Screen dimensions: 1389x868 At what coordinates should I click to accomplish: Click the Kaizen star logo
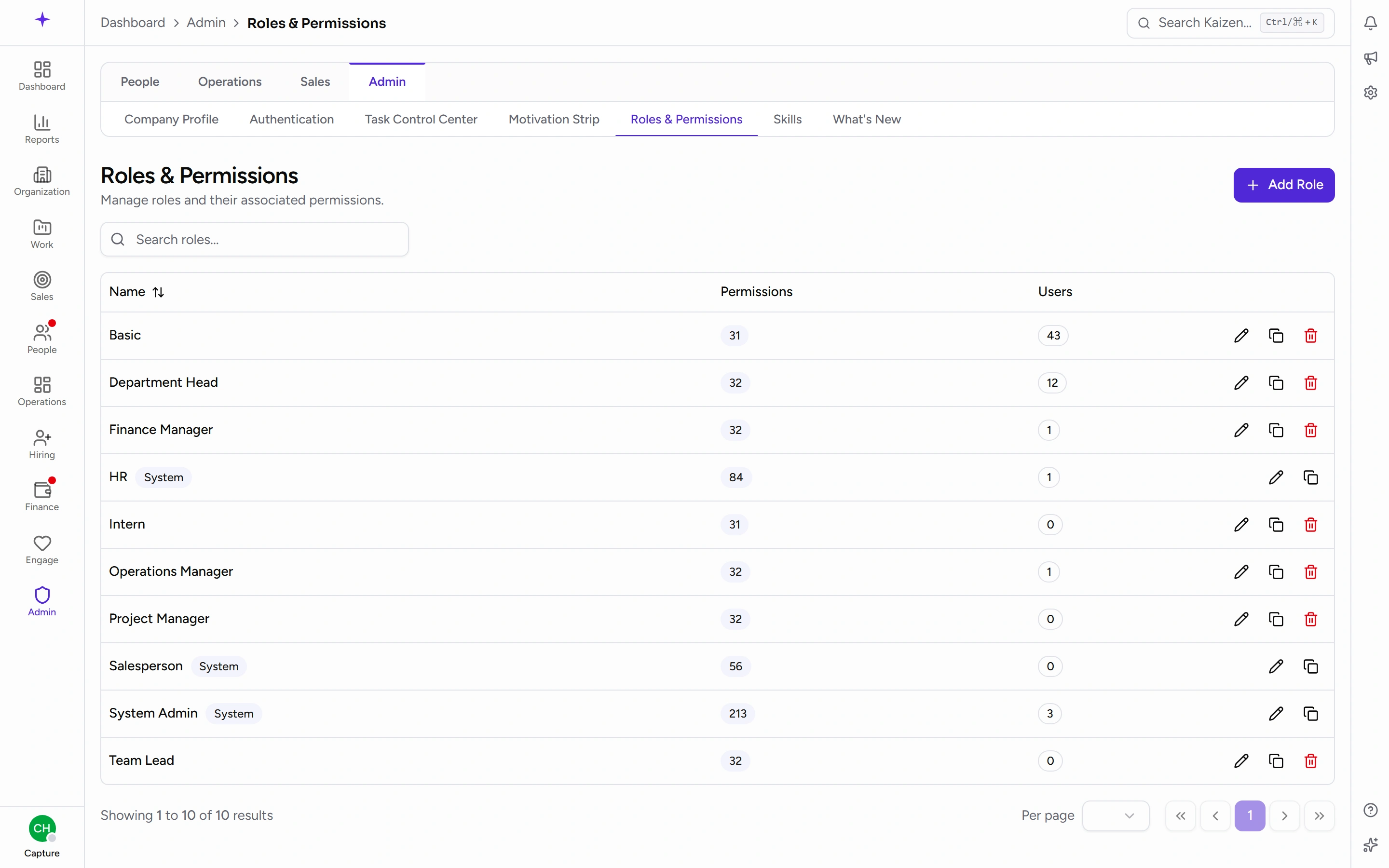(42, 19)
